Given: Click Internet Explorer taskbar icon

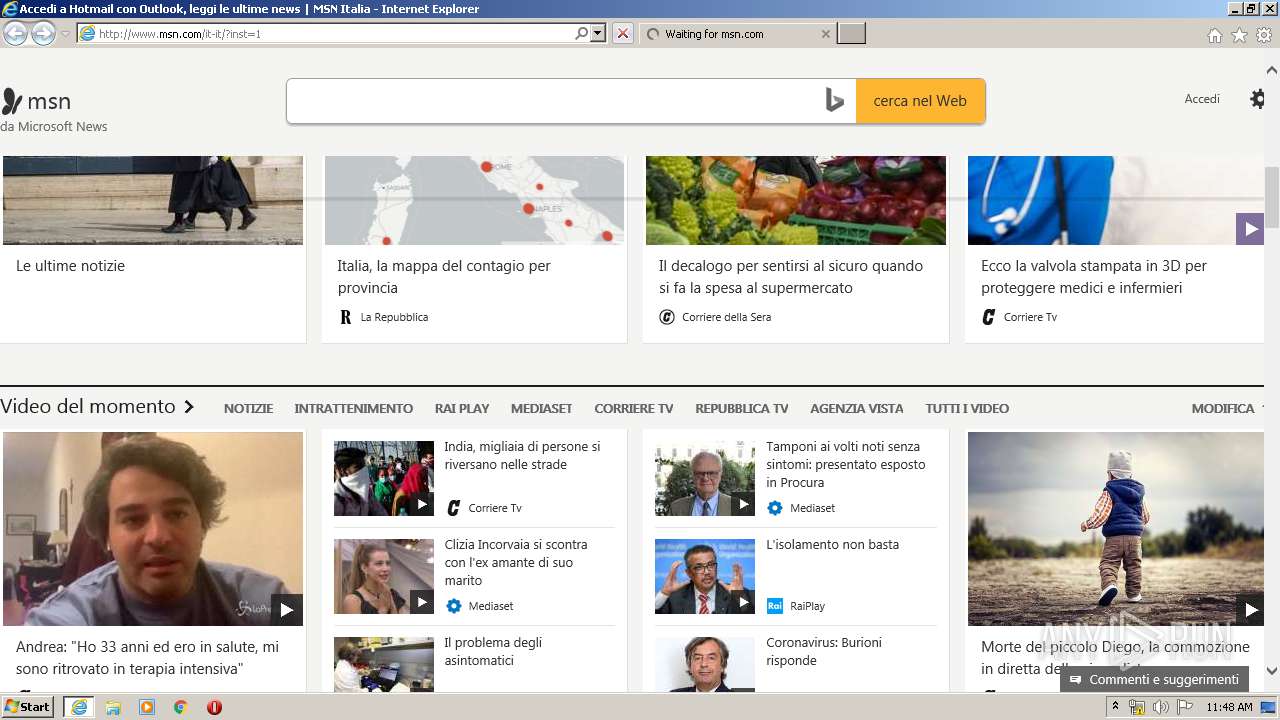Looking at the screenshot, I should click(x=79, y=707).
